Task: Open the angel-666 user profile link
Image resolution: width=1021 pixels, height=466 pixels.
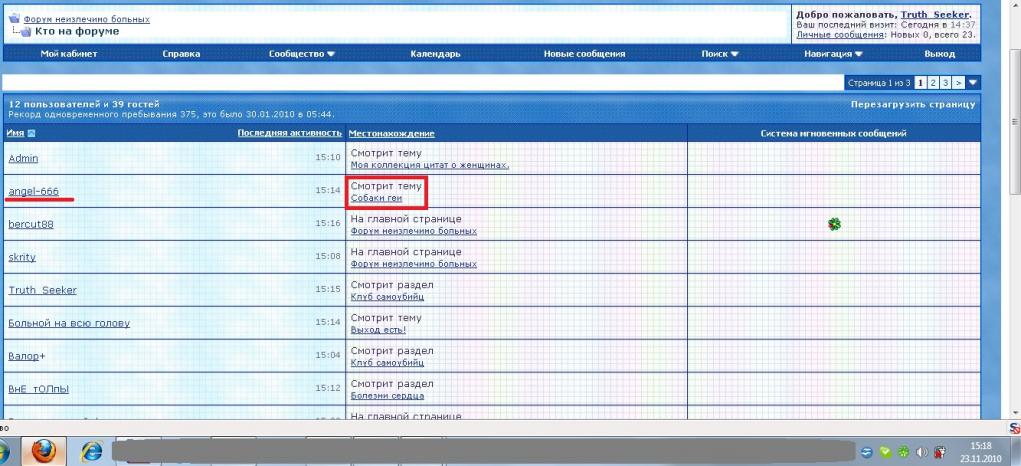Action: [x=34, y=190]
